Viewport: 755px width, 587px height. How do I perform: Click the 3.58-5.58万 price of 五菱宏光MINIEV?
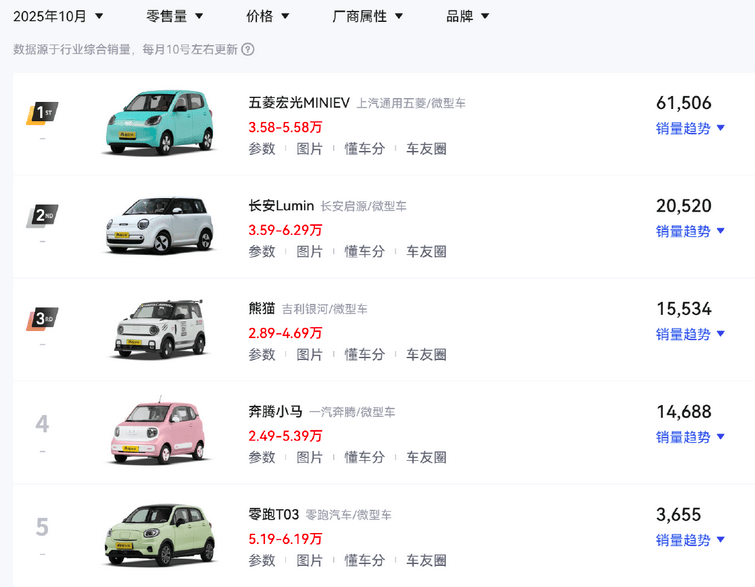tap(285, 127)
